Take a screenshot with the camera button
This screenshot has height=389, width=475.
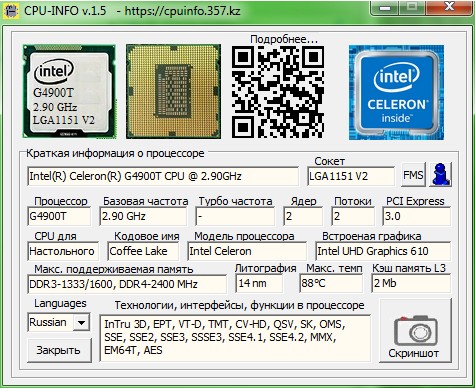pyautogui.click(x=416, y=330)
